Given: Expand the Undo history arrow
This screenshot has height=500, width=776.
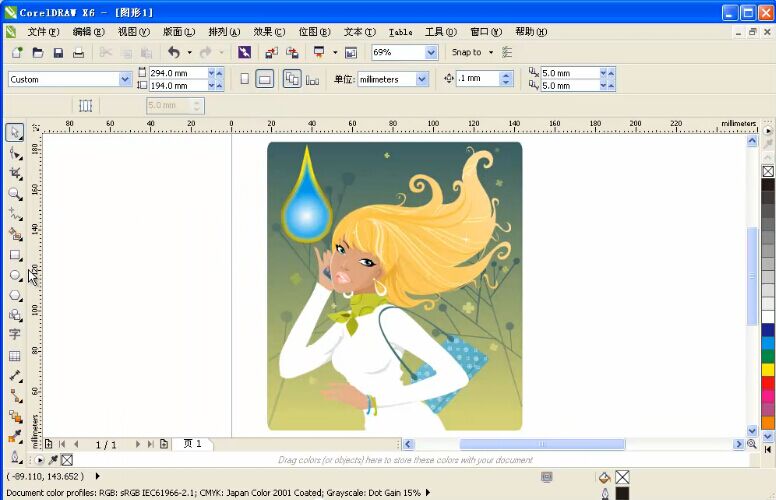Looking at the screenshot, I should 190,52.
